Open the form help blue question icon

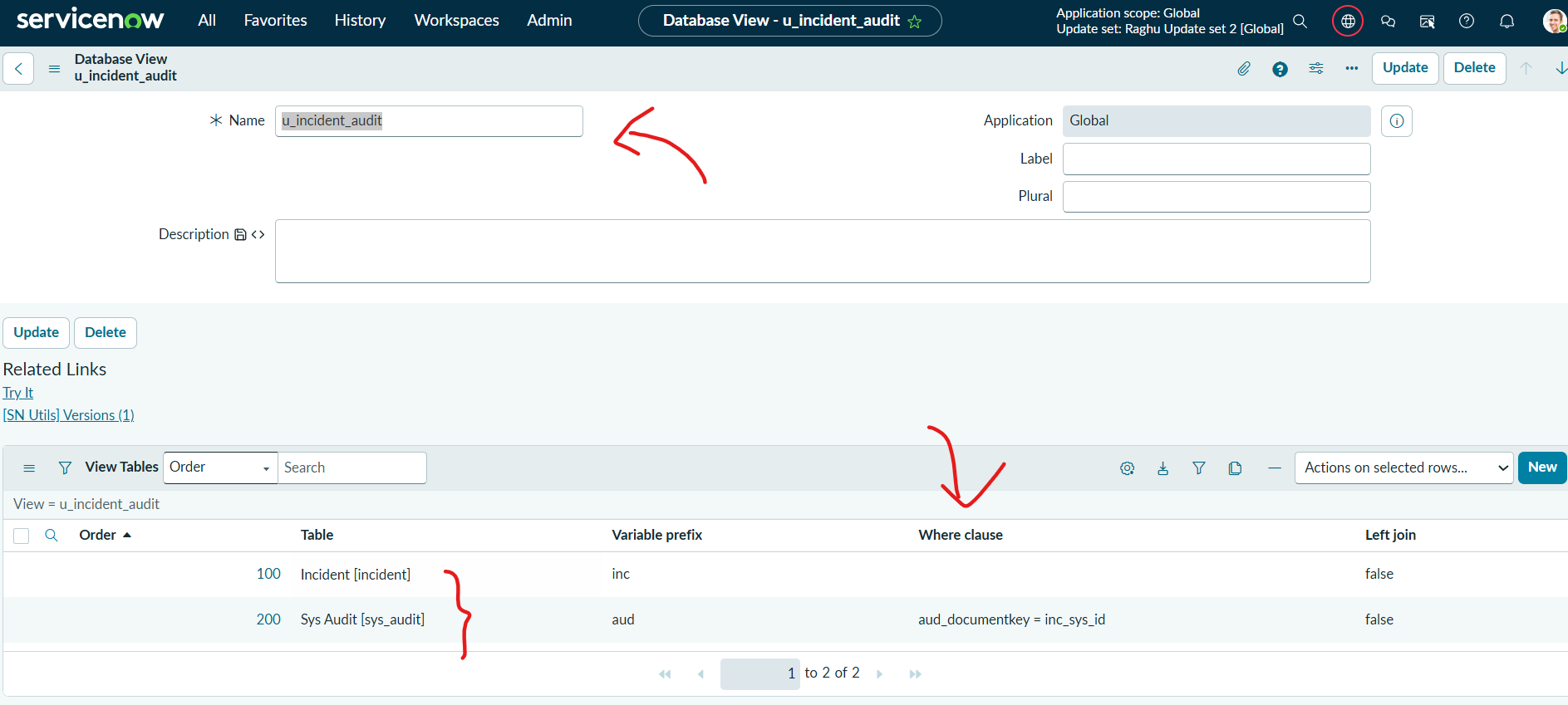(1280, 69)
